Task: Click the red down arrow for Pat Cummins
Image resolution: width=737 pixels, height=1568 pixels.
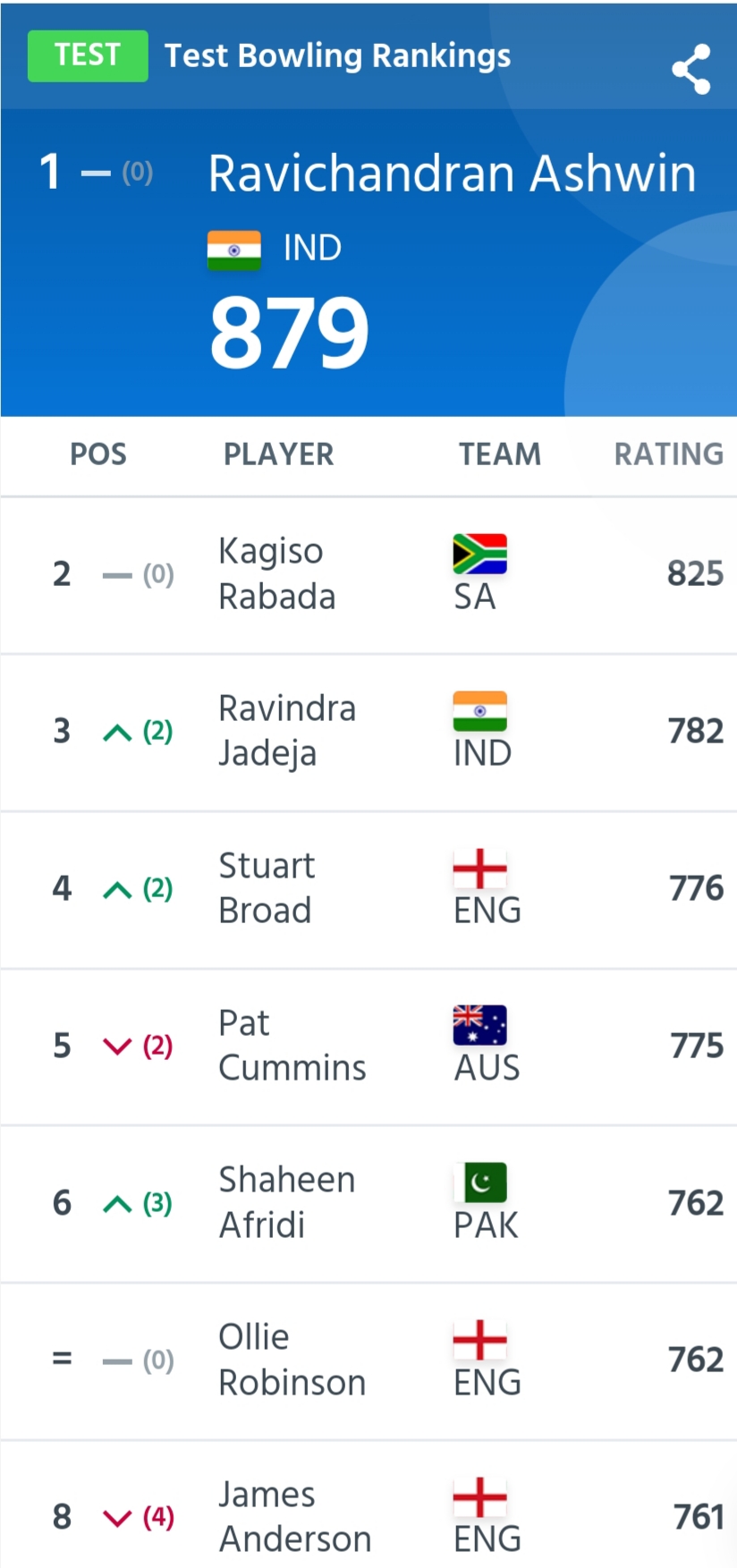Action: (117, 1047)
